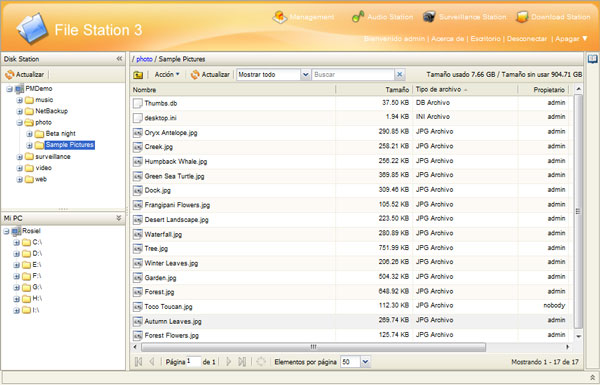Select the video folder in tree
This screenshot has width=600, height=385.
coord(43,168)
